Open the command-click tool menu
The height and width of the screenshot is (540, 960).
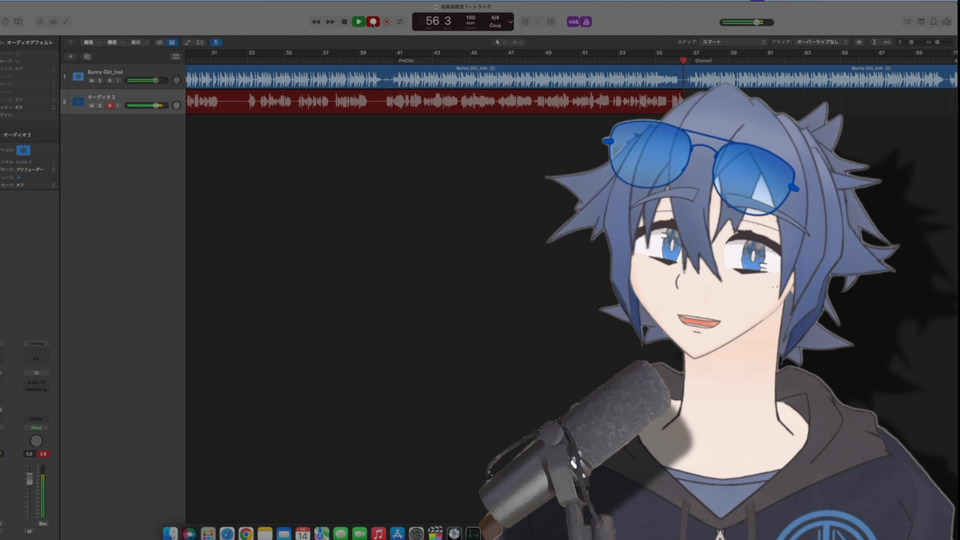coord(516,42)
